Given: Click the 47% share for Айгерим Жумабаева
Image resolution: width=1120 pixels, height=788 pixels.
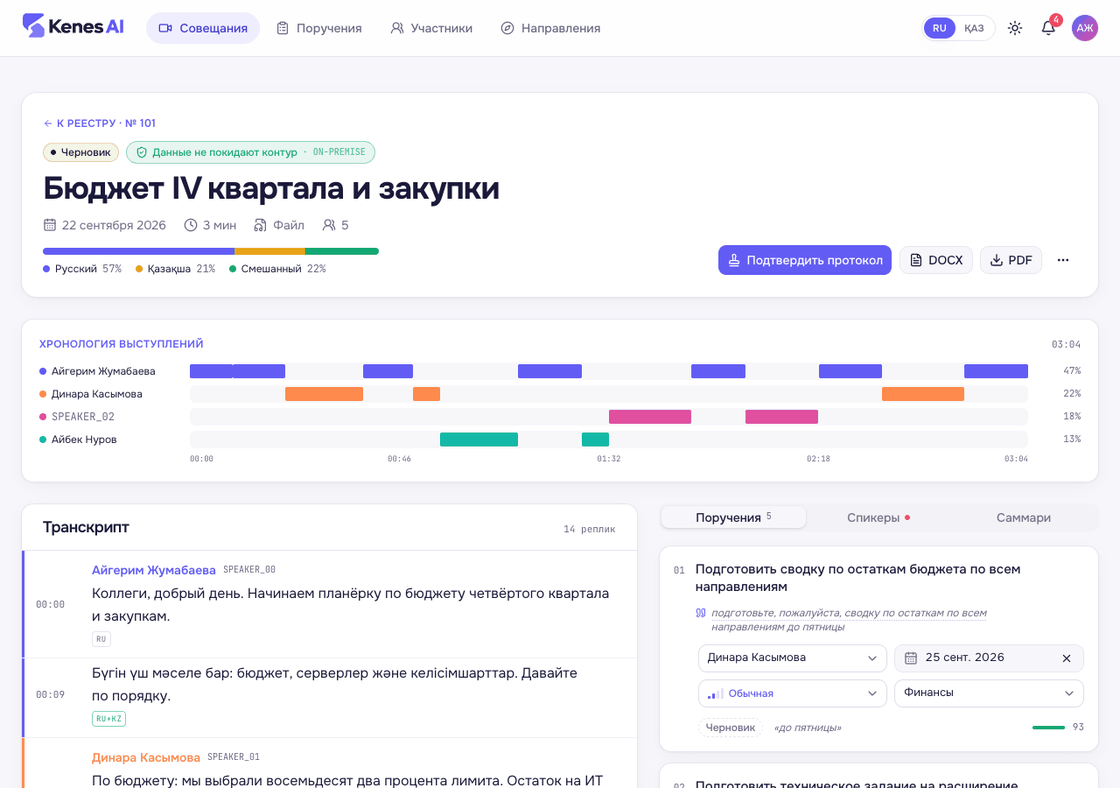Looking at the screenshot, I should point(1071,371).
